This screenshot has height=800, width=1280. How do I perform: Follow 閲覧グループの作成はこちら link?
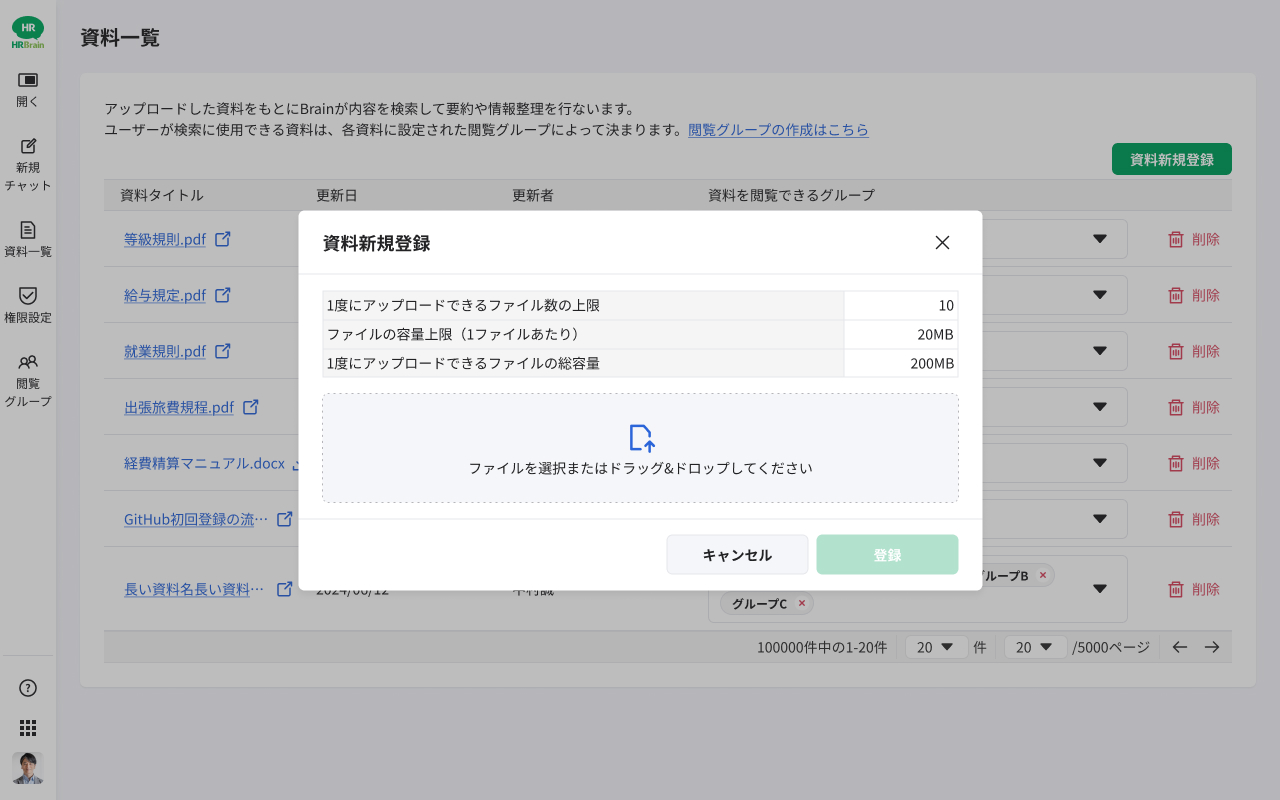(x=778, y=130)
